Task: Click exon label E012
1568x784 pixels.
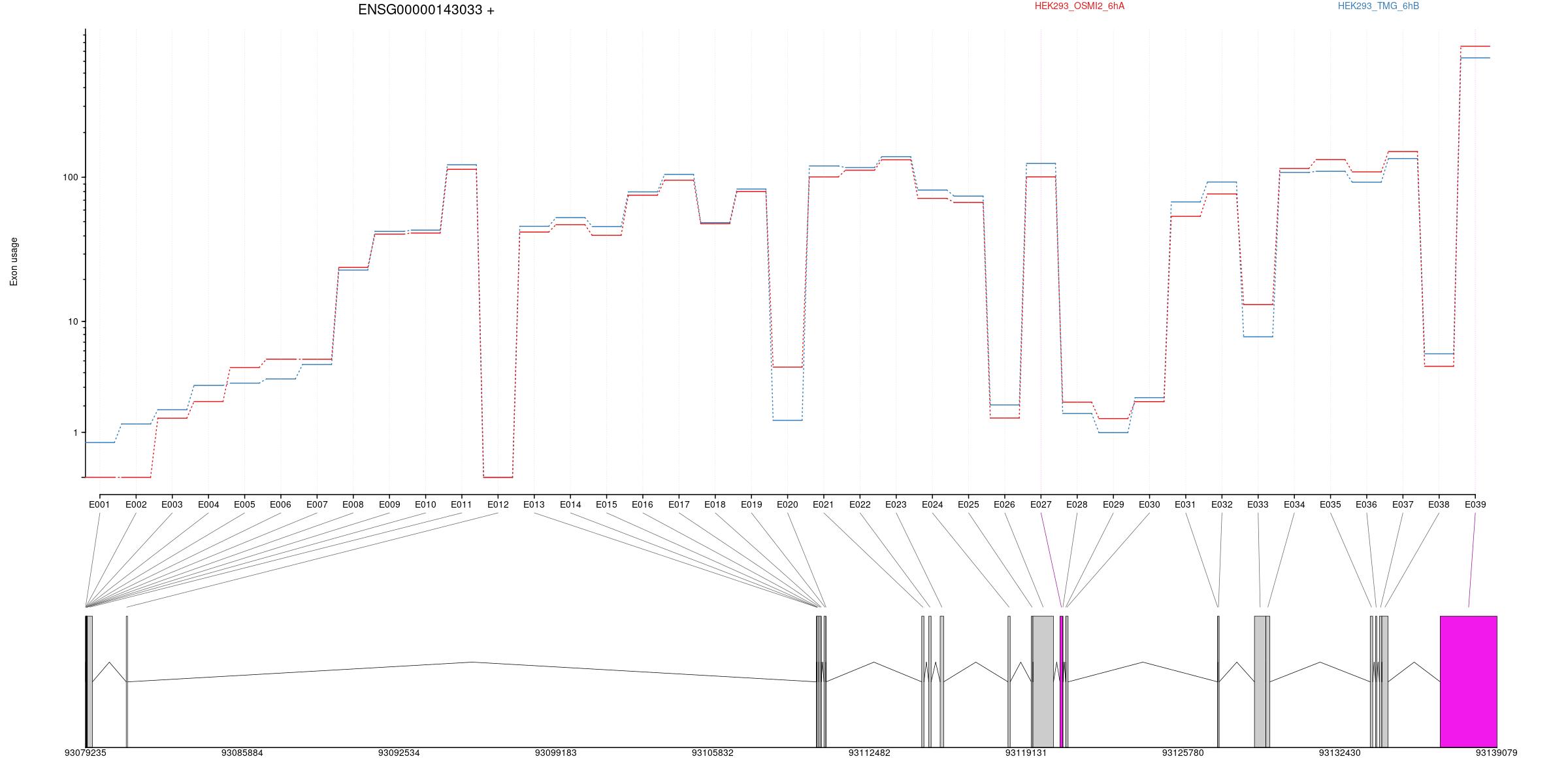Action: (498, 504)
